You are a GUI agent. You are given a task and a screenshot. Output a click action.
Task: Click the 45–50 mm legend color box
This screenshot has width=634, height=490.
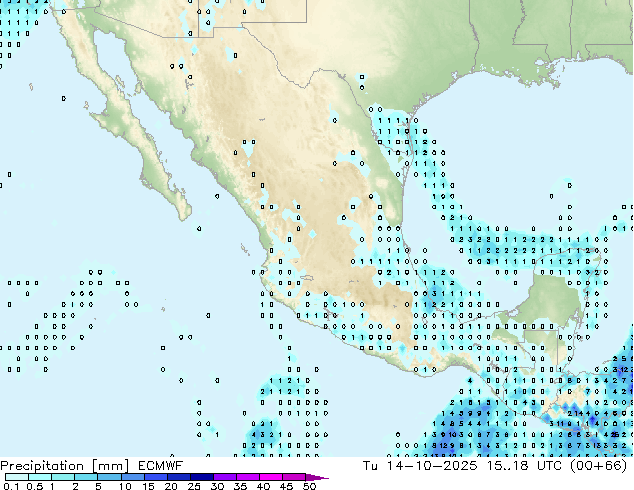(x=294, y=477)
